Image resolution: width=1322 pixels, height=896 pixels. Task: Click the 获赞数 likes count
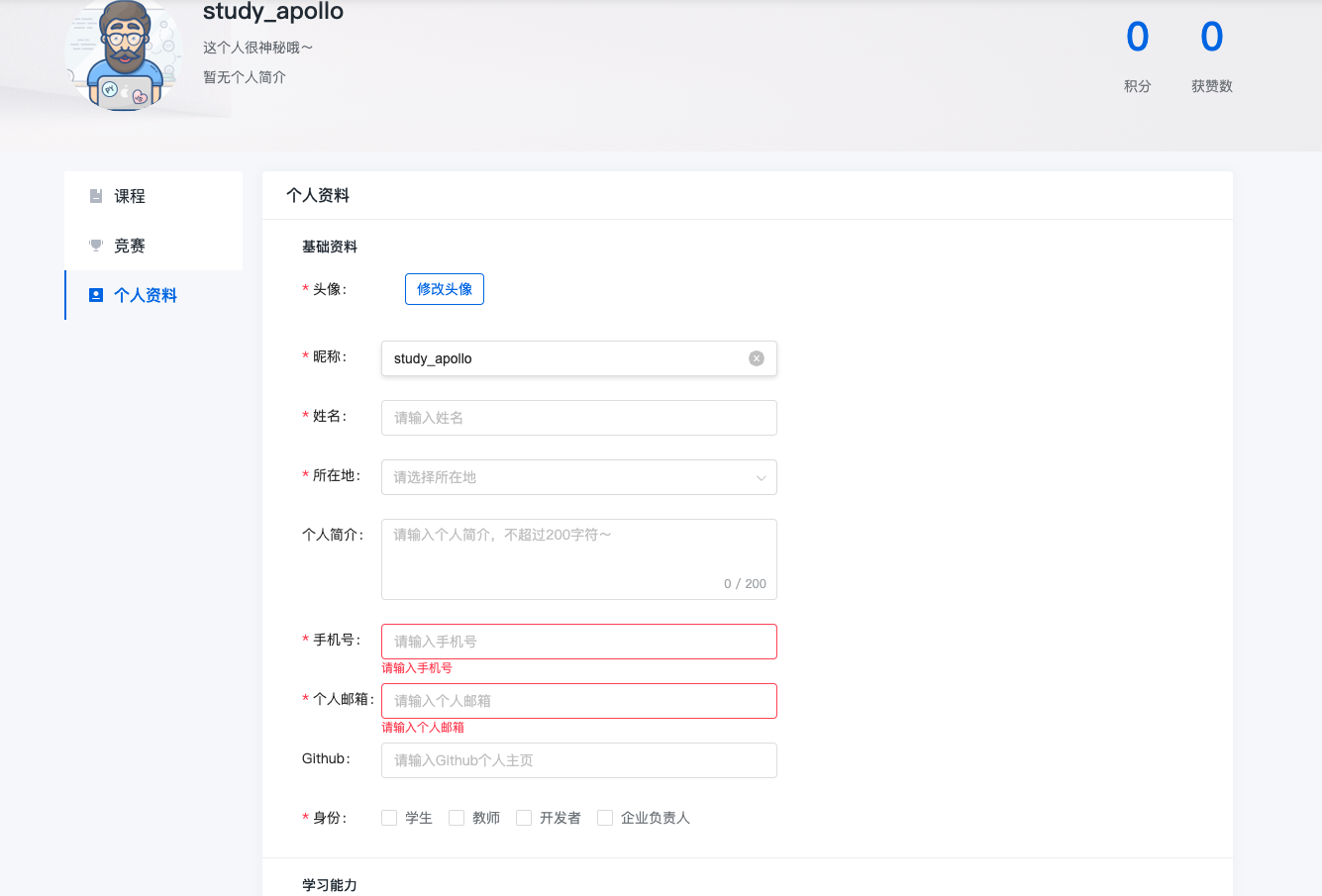click(x=1211, y=38)
